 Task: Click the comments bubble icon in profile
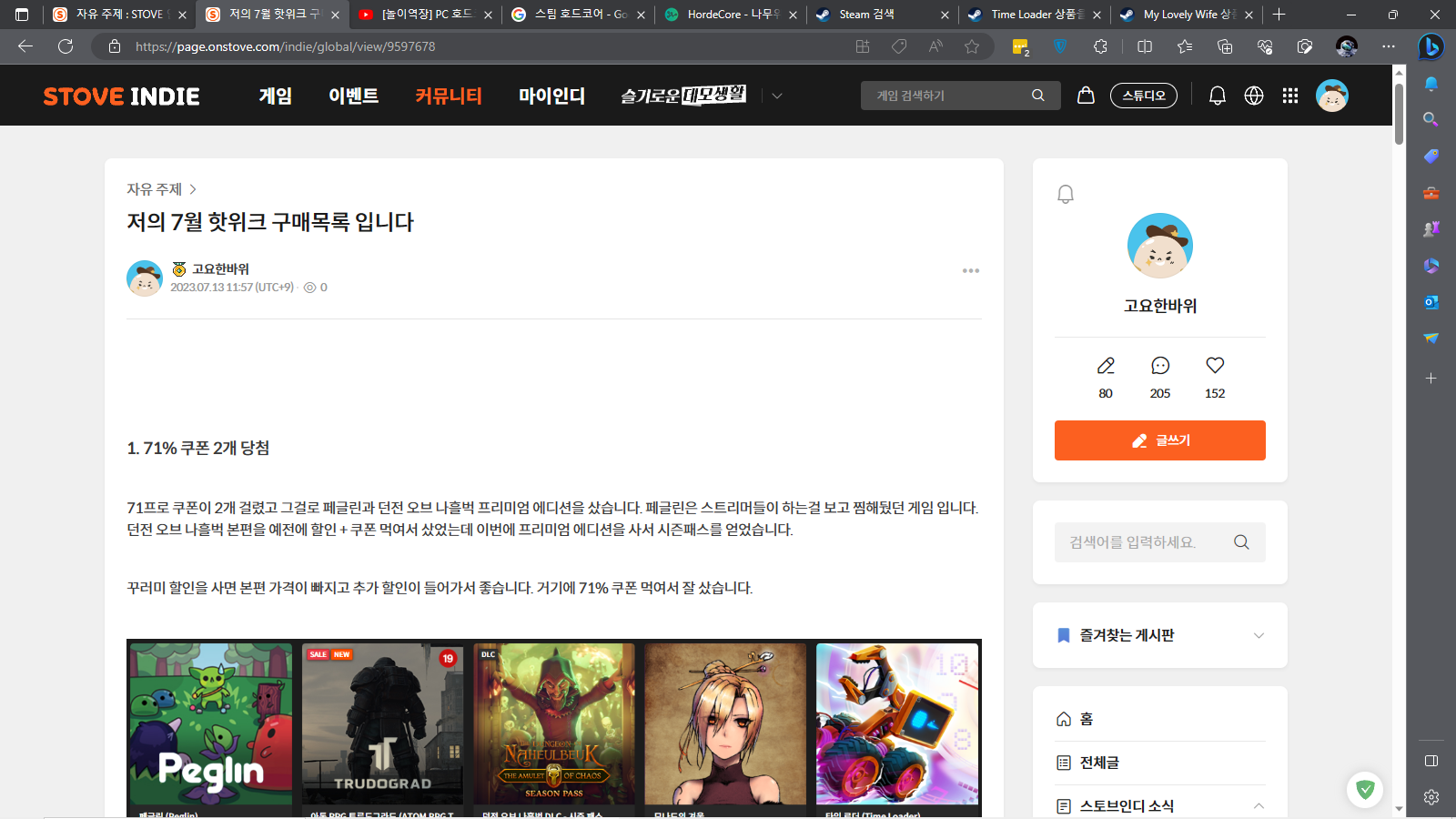(x=1160, y=366)
